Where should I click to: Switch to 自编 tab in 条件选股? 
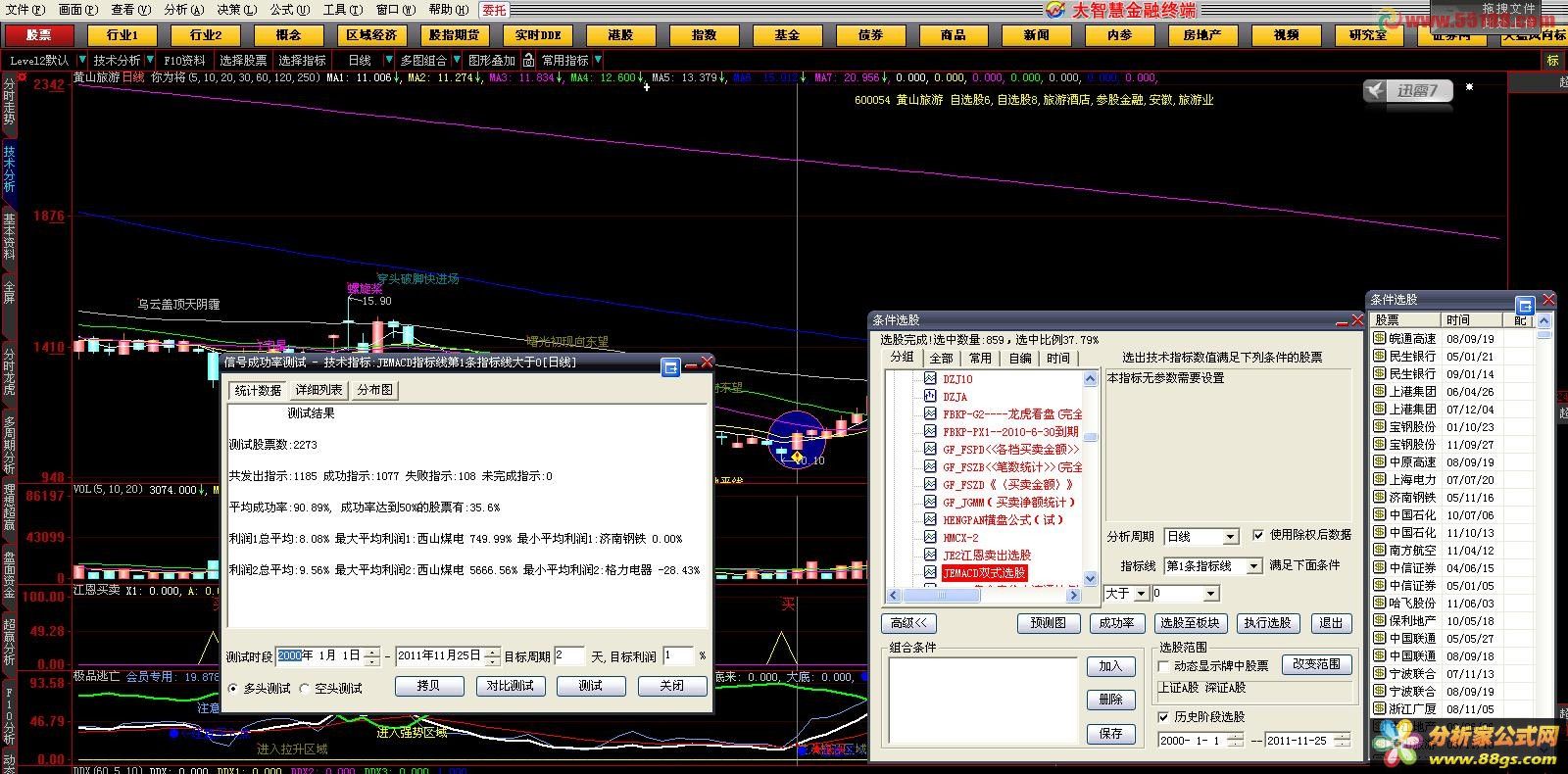pos(1019,359)
